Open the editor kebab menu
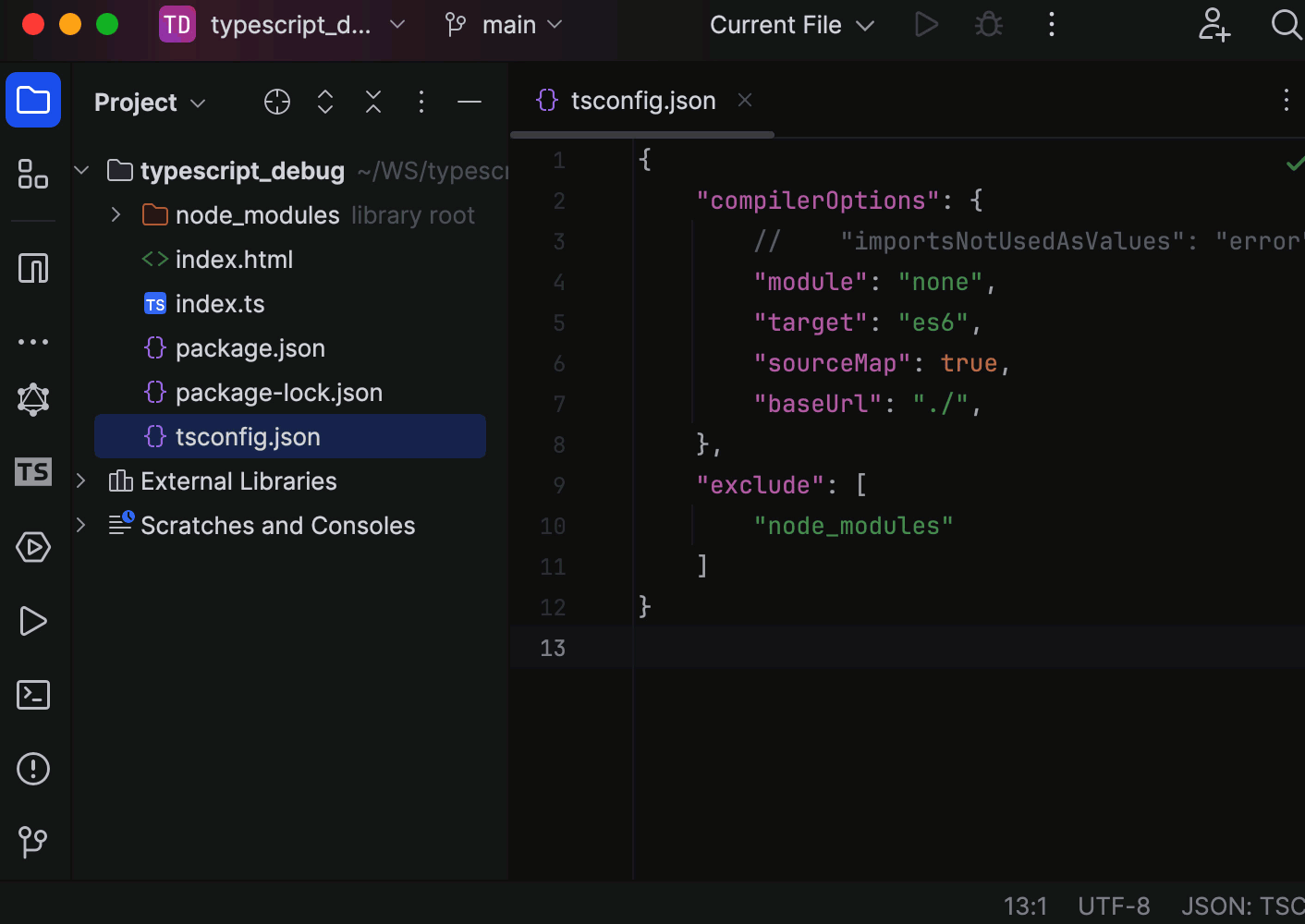The width and height of the screenshot is (1305, 924). [x=1286, y=100]
